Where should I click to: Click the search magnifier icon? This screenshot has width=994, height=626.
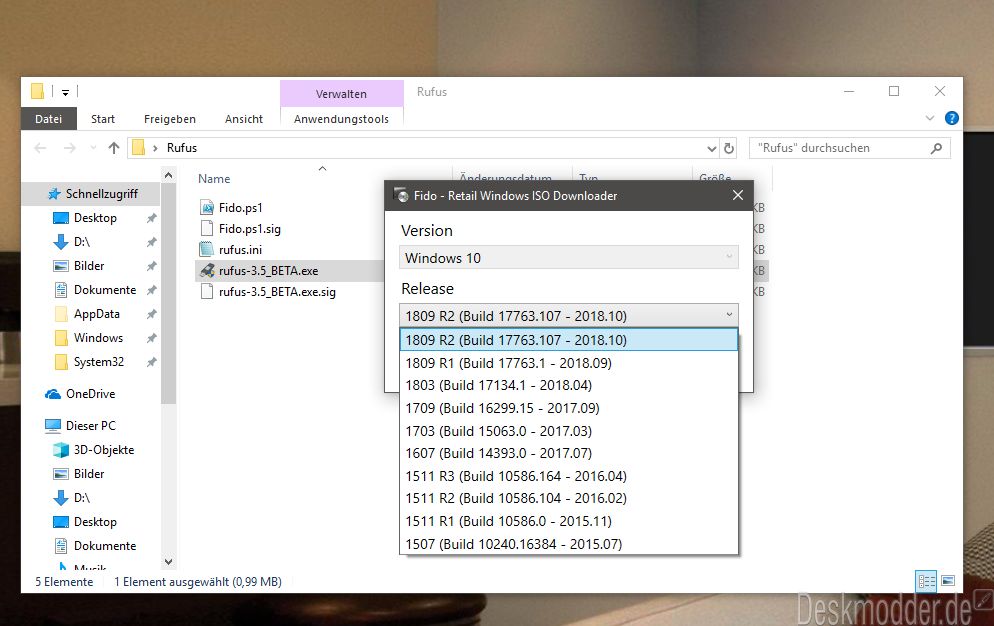(936, 148)
